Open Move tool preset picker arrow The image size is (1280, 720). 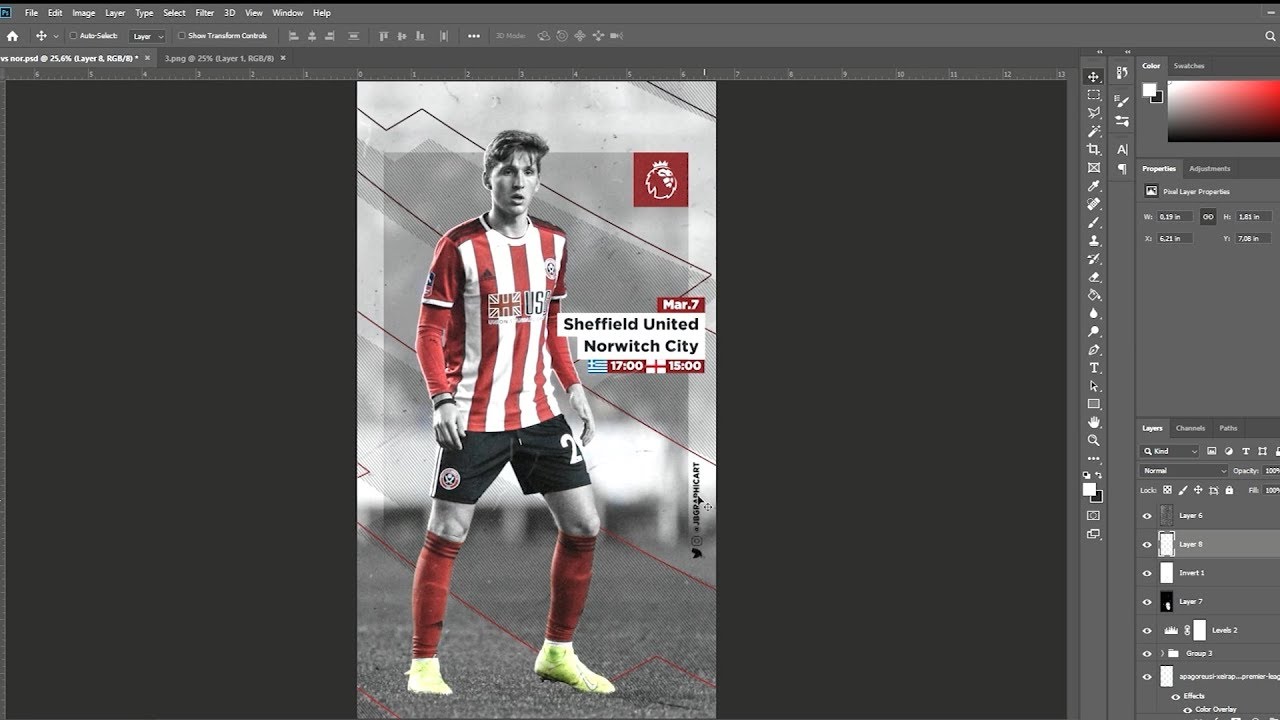tap(55, 36)
